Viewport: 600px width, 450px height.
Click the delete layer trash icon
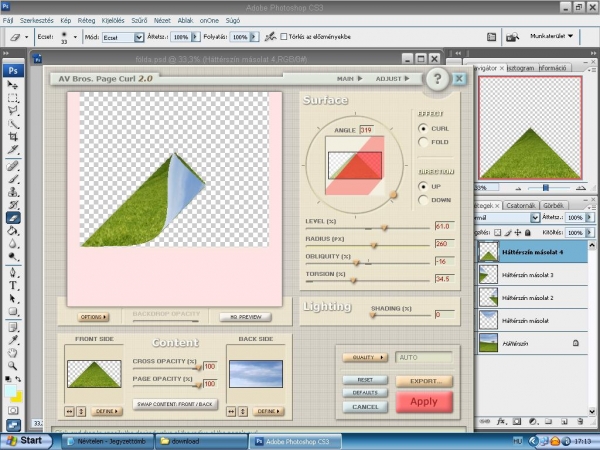[580, 421]
